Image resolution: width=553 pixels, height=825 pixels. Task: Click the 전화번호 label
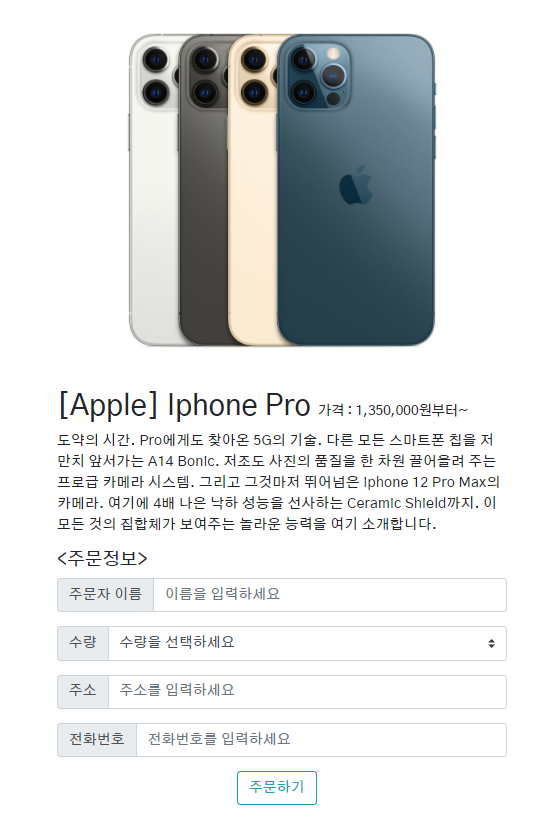pyautogui.click(x=97, y=740)
